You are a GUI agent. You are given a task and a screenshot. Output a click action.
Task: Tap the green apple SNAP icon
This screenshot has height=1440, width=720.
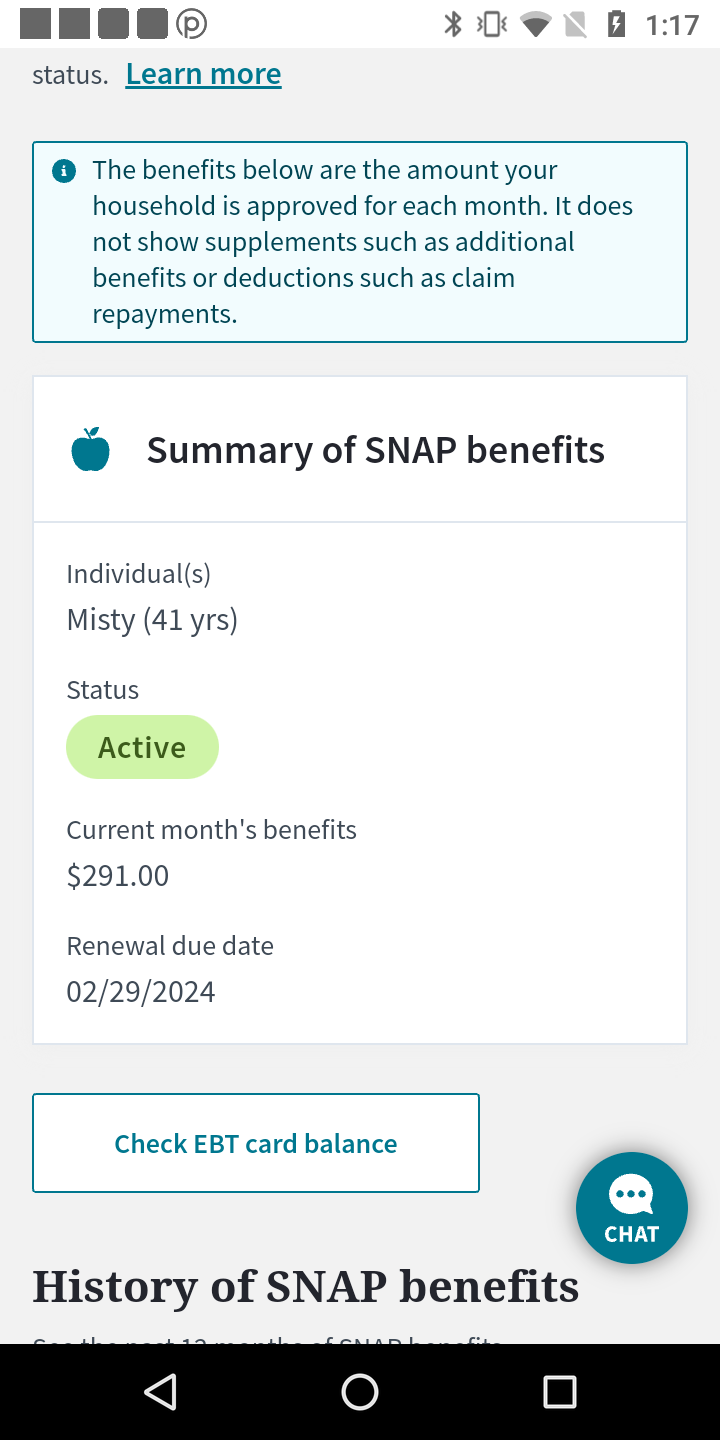click(90, 450)
